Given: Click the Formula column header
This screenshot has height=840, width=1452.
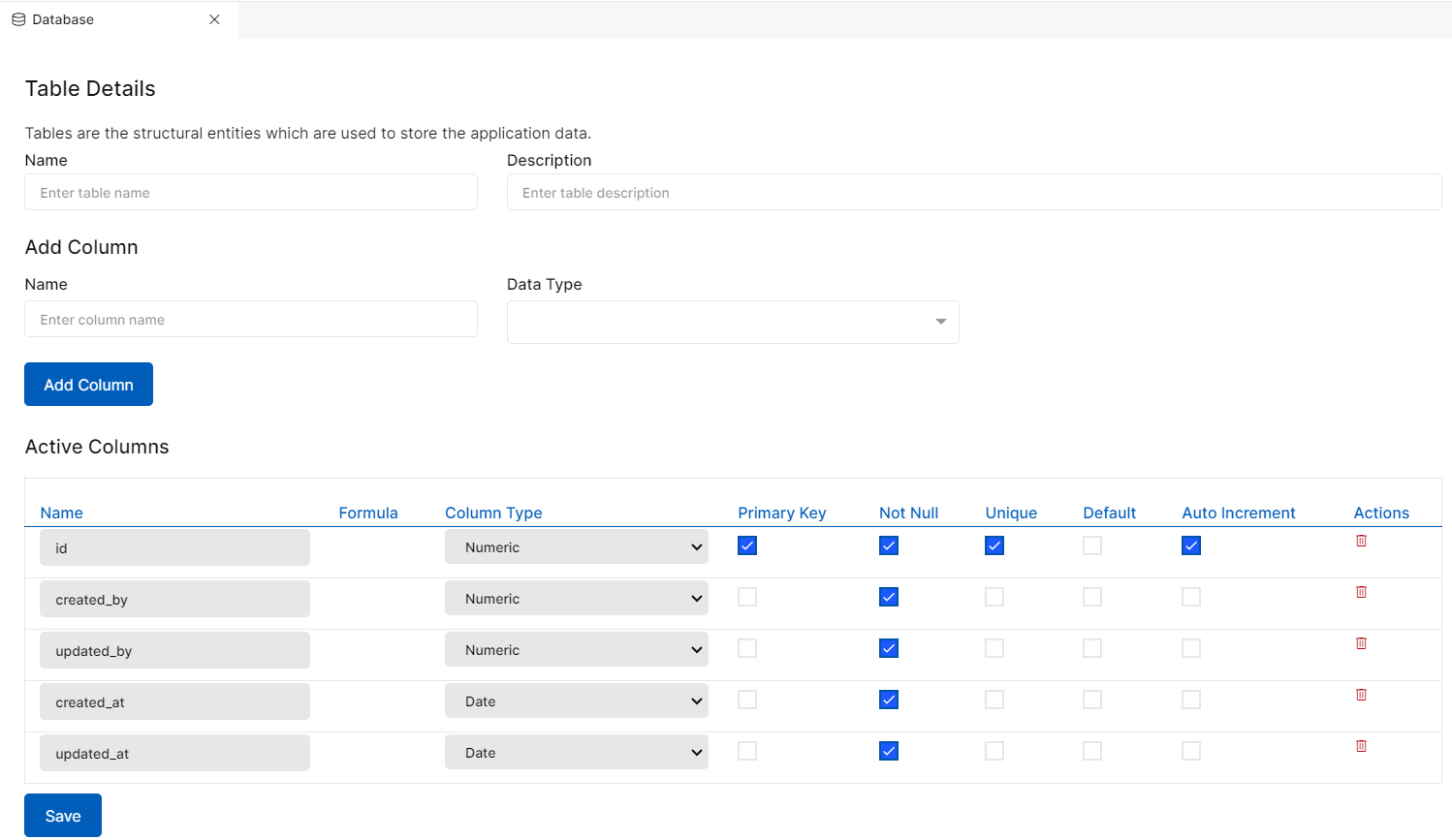Looking at the screenshot, I should pos(368,513).
